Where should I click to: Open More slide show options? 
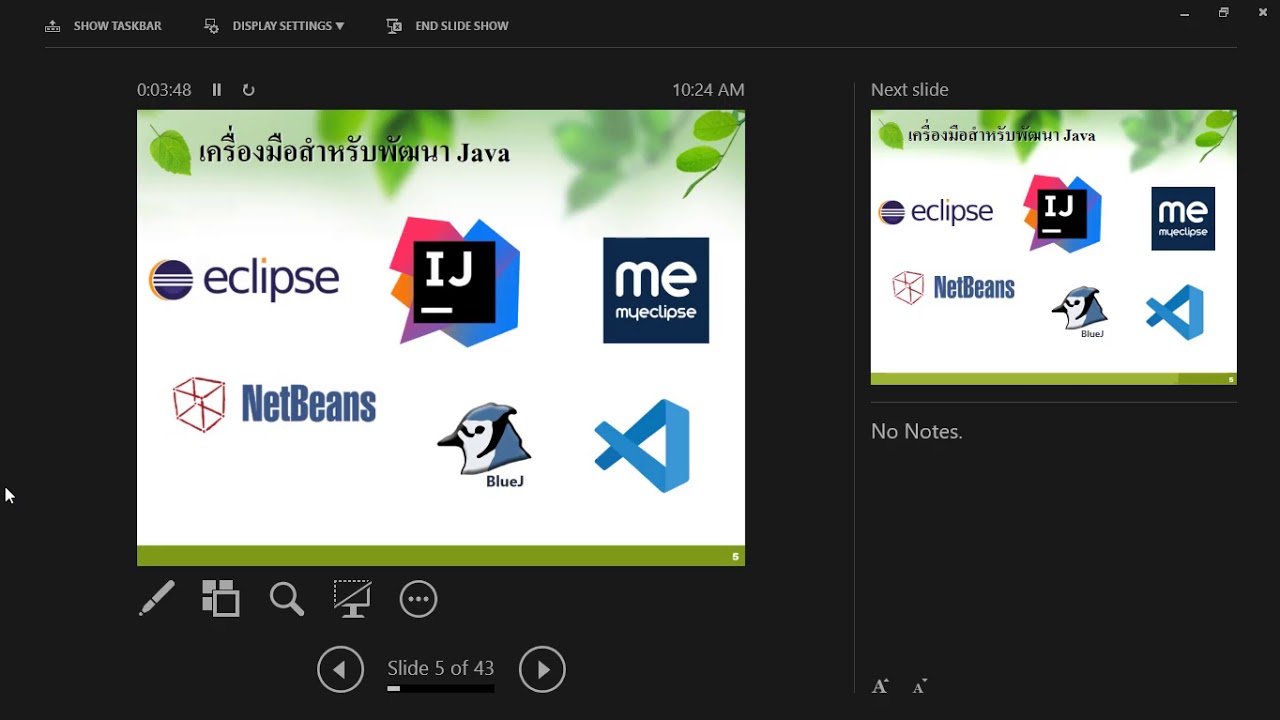click(418, 599)
